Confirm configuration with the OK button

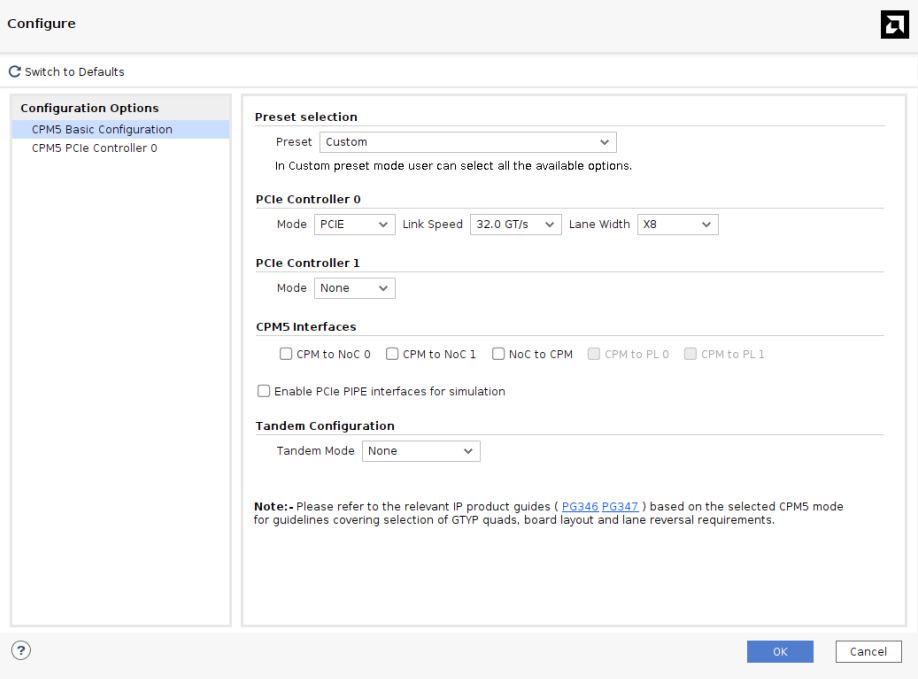[780, 652]
